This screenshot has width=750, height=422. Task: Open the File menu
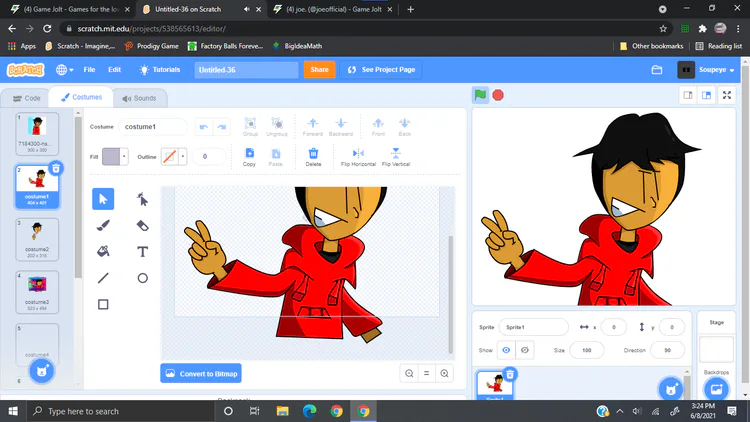point(89,70)
